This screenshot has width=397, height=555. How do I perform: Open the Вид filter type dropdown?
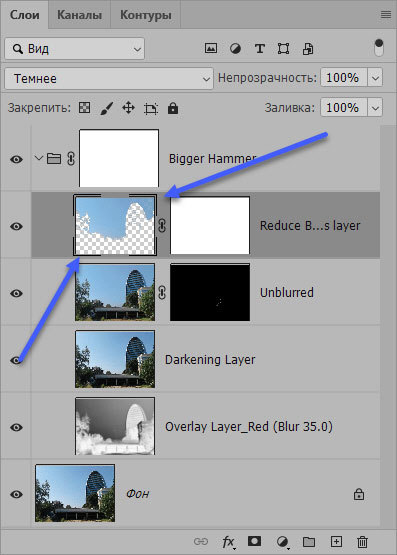[x=75, y=48]
